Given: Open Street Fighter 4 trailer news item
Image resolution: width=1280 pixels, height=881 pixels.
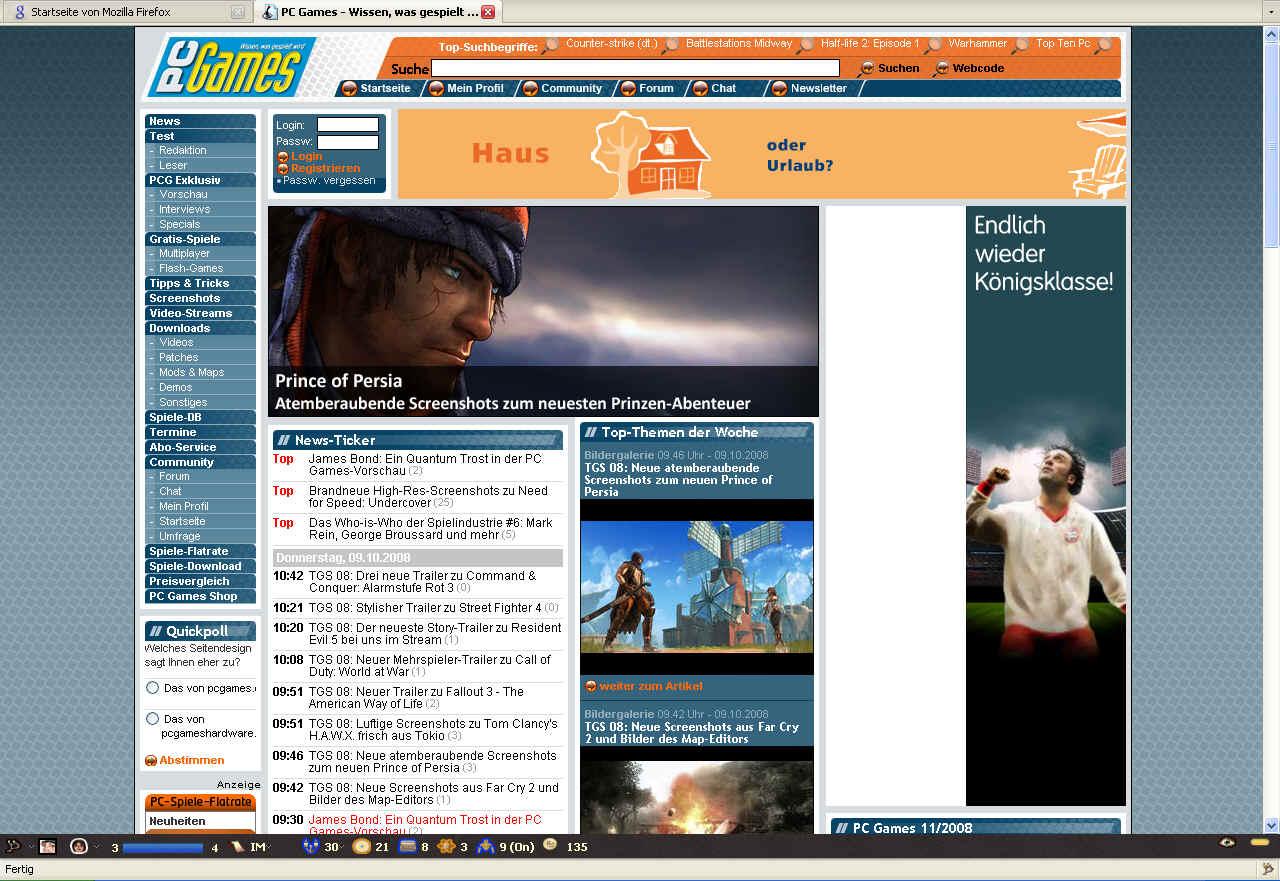Looking at the screenshot, I should (425, 608).
